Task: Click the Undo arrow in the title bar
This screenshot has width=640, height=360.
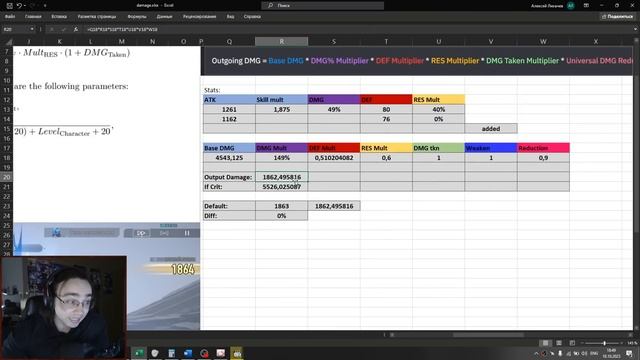Action: pyautogui.click(x=19, y=6)
